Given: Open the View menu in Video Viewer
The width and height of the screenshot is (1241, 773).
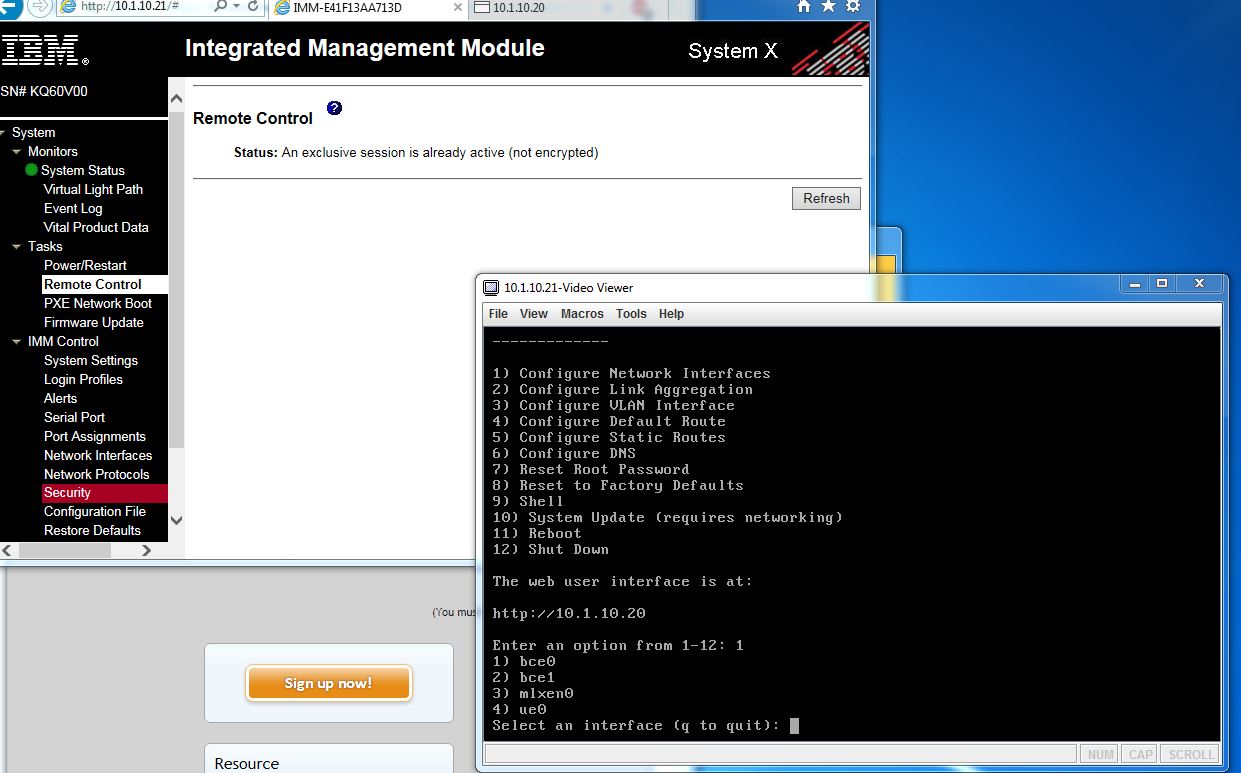Looking at the screenshot, I should (534, 314).
